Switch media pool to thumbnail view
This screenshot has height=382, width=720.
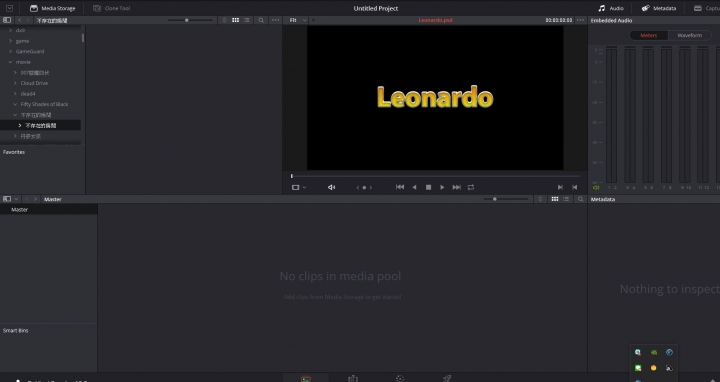(555, 199)
